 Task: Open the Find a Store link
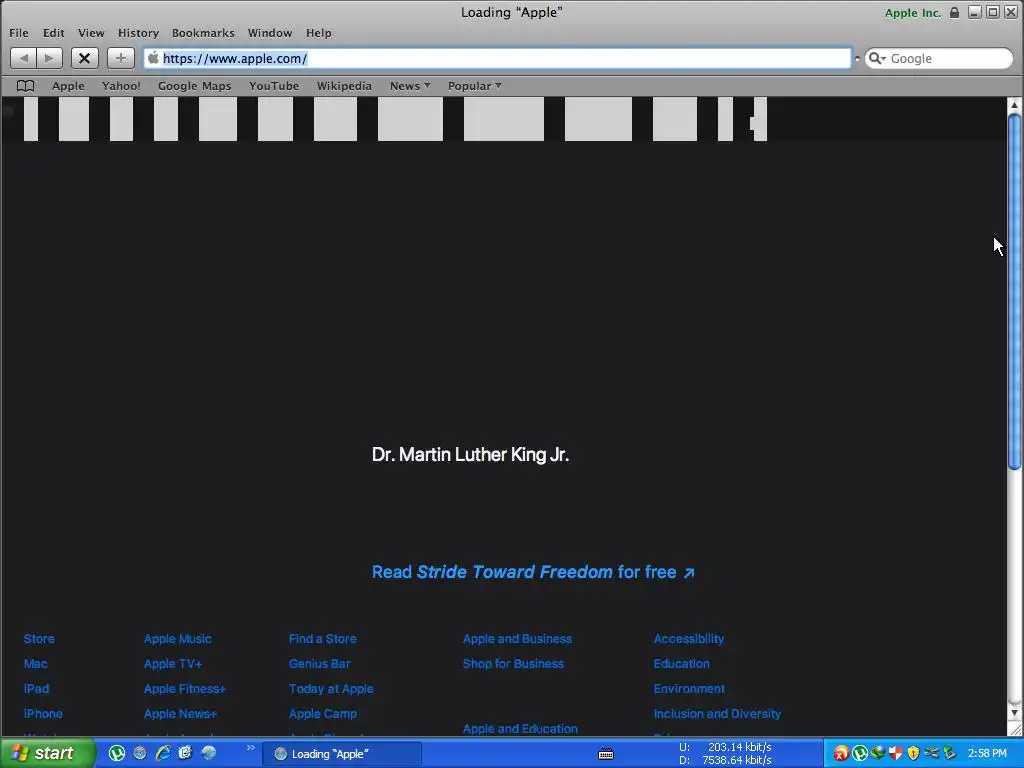click(323, 639)
